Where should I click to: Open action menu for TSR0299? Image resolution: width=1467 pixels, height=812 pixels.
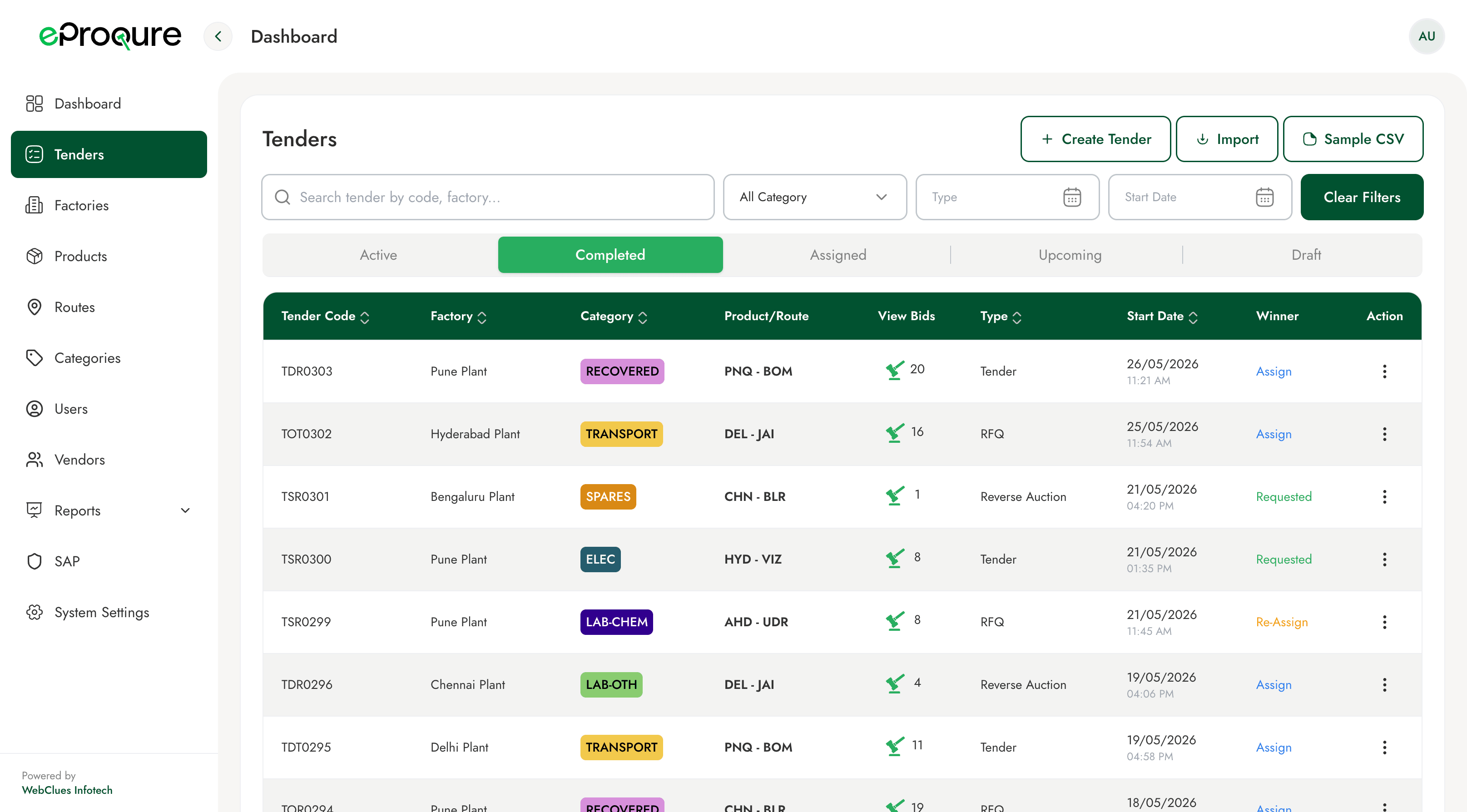point(1384,622)
